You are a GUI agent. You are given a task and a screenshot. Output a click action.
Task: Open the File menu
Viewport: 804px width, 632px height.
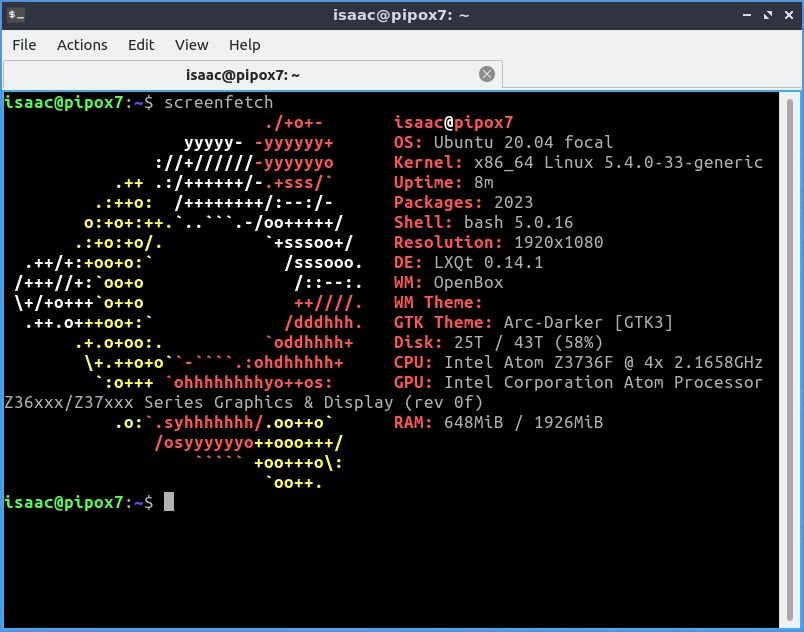click(x=24, y=45)
